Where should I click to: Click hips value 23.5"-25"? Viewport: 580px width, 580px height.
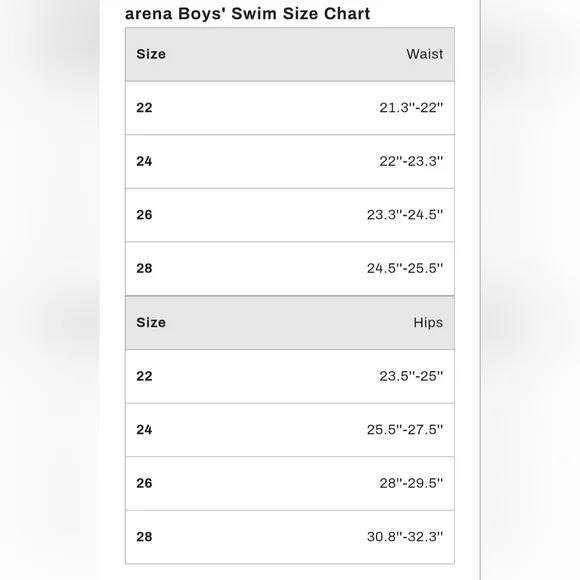coord(411,376)
